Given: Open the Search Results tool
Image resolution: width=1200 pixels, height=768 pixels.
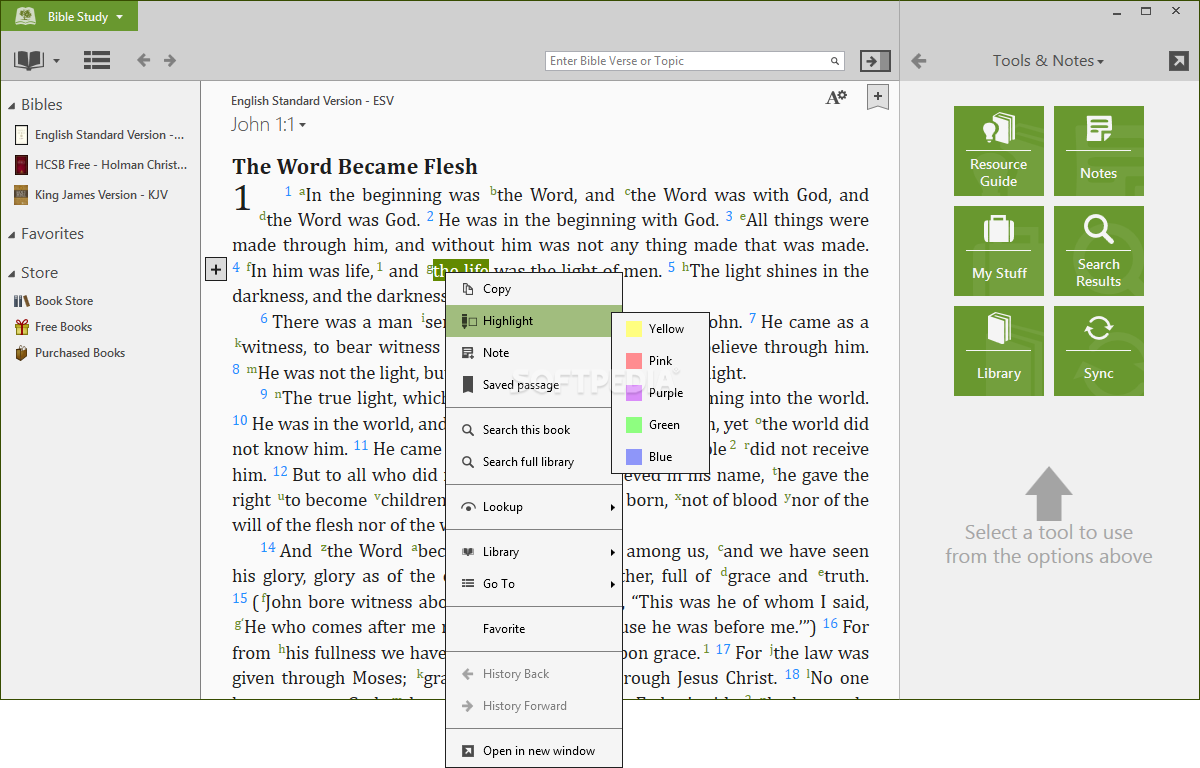Looking at the screenshot, I should click(x=1098, y=251).
